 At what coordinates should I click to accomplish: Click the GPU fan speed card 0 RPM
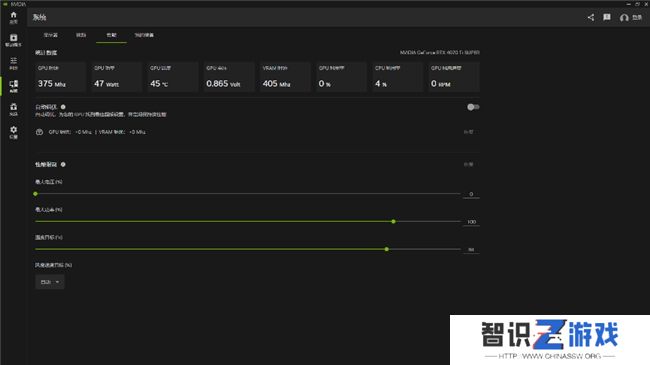click(x=454, y=77)
